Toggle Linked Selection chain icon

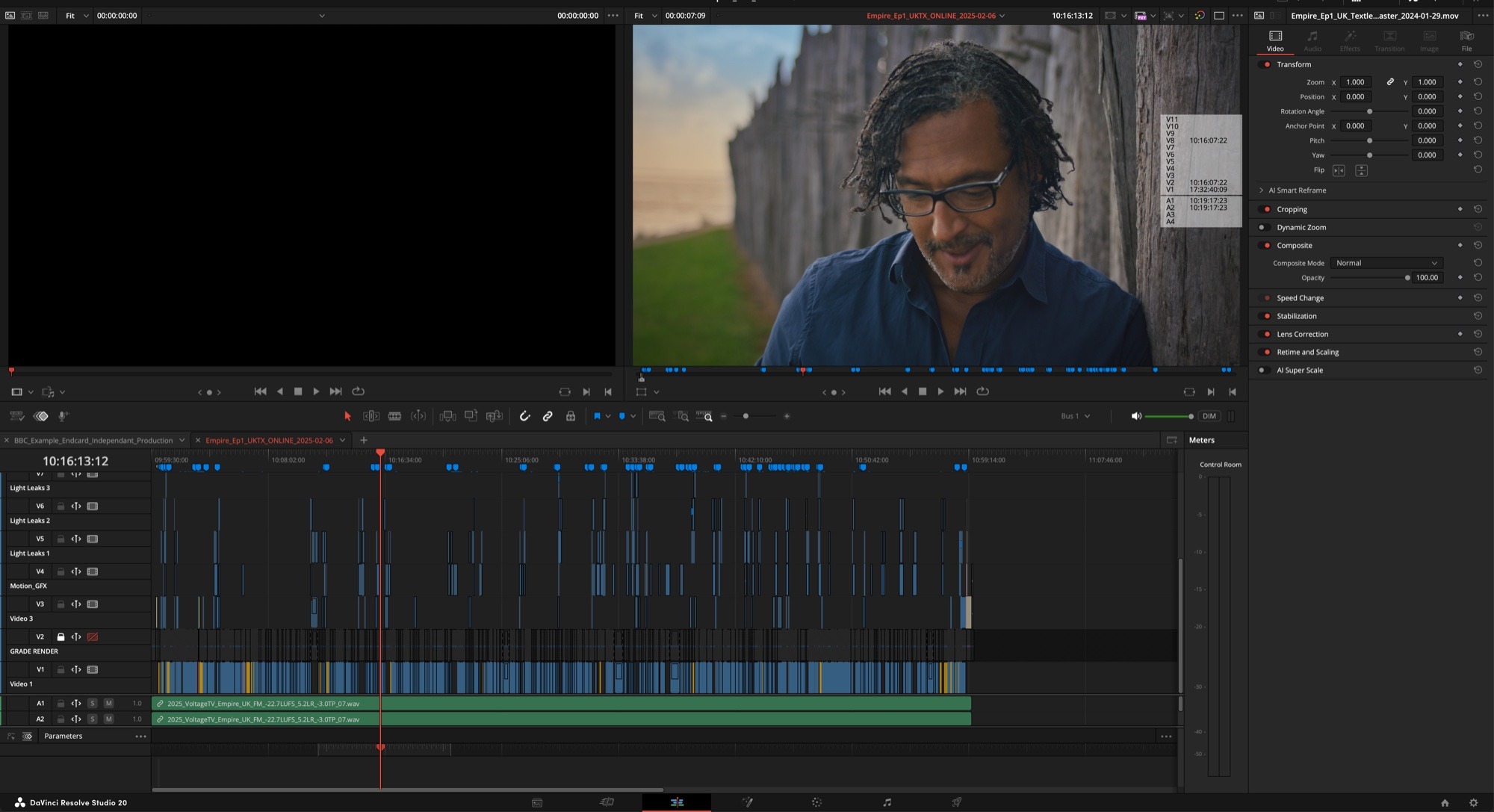click(x=548, y=416)
